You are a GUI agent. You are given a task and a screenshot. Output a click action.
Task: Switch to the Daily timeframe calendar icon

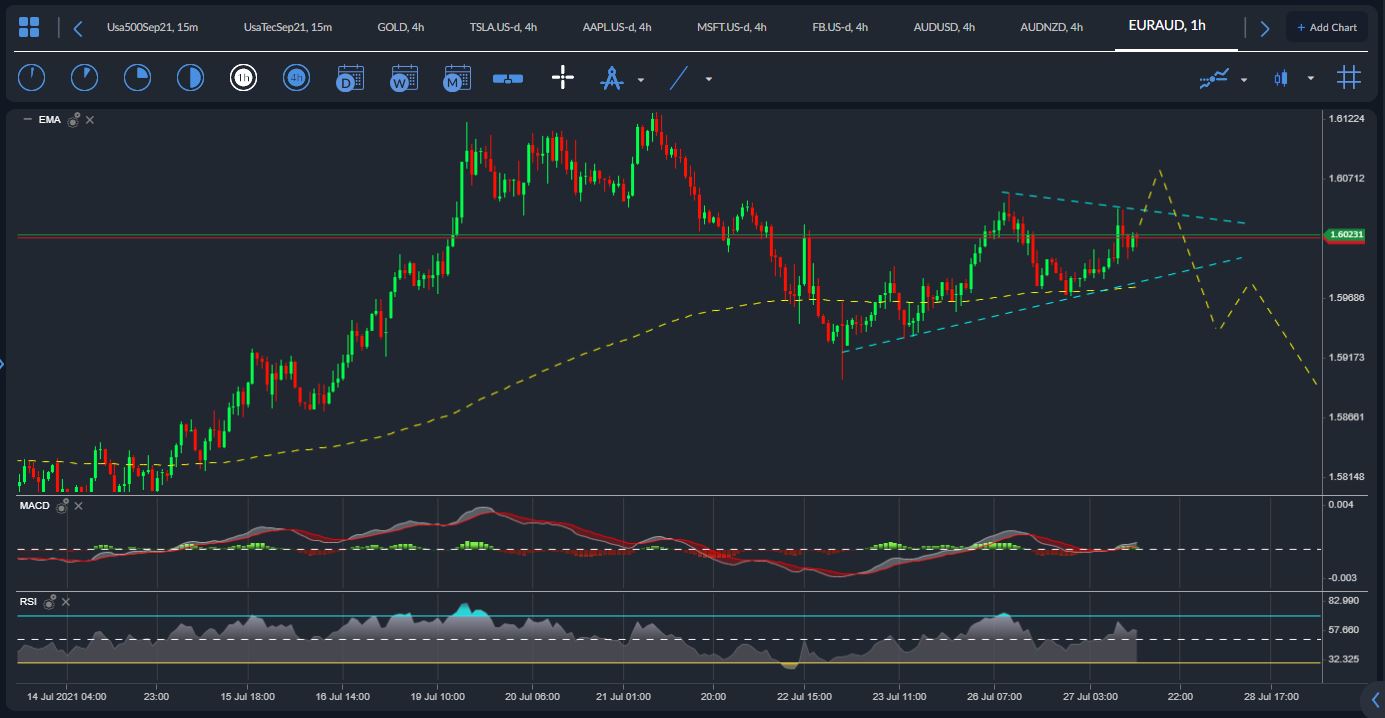[350, 77]
